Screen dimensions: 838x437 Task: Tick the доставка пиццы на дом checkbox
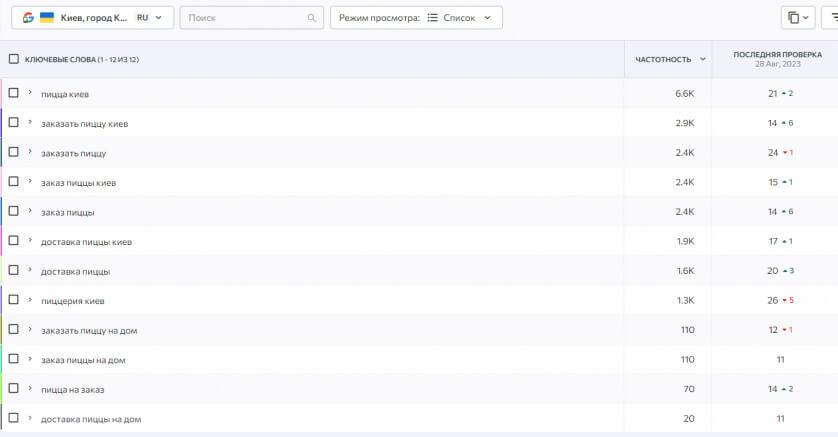[14, 418]
